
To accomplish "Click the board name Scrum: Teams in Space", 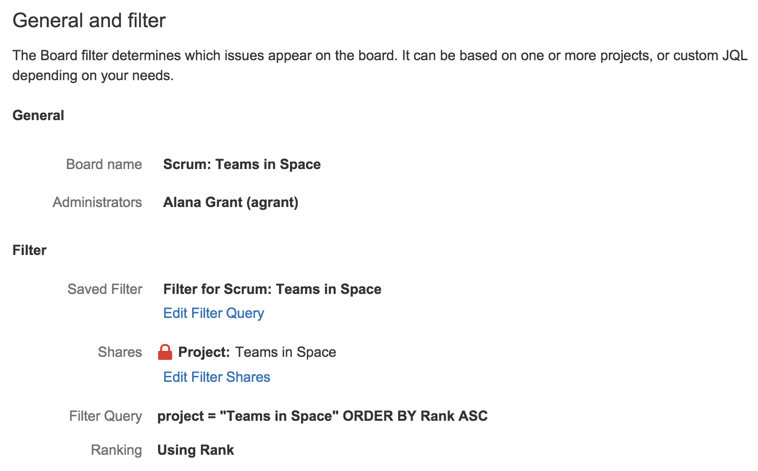I will tap(242, 164).
